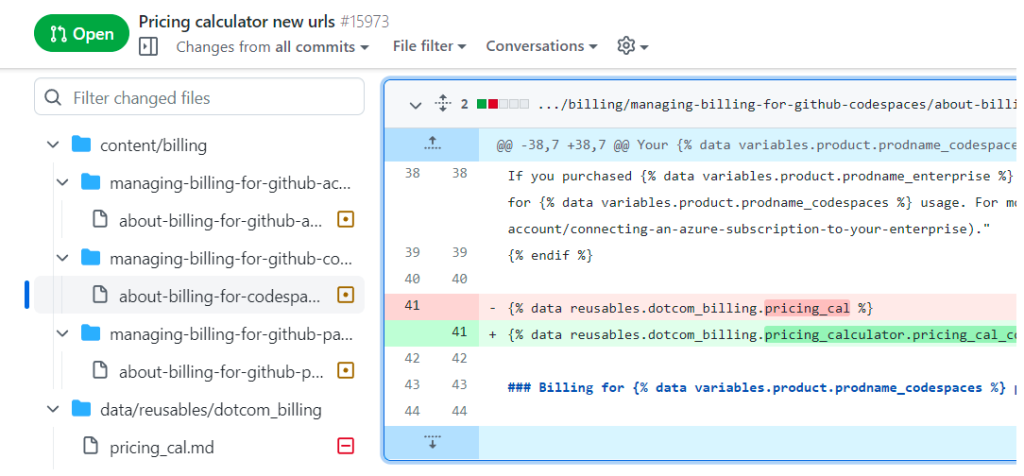This screenshot has width=1024, height=476.
Task: Open the diff settings gear menu
Action: (632, 46)
